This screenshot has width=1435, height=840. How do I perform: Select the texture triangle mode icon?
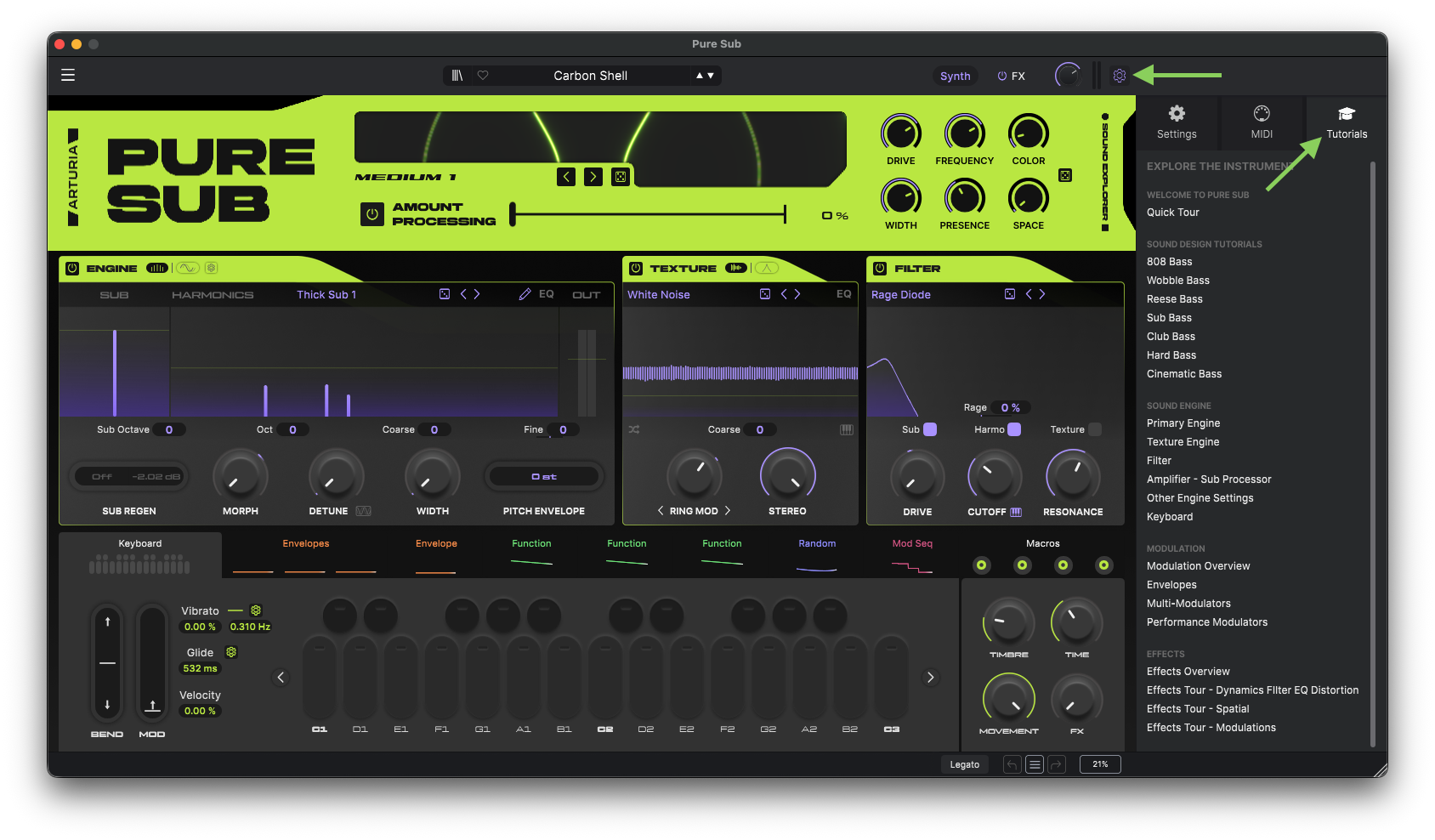coord(767,268)
